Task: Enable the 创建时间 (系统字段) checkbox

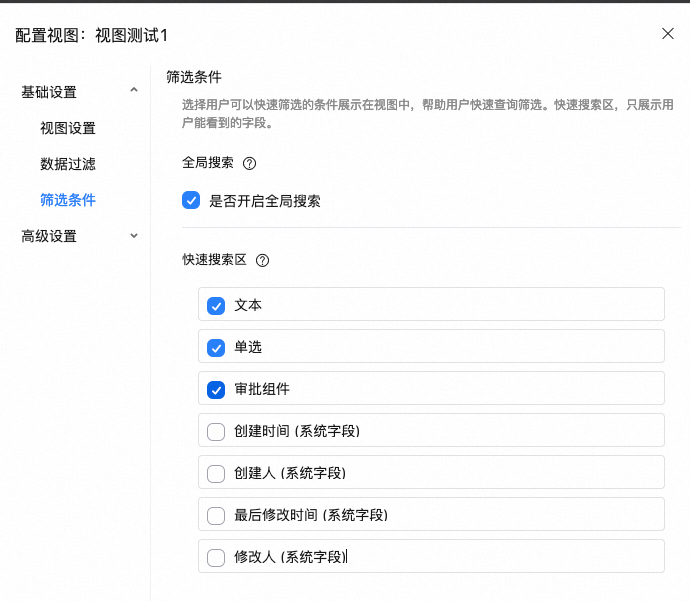Action: click(215, 432)
